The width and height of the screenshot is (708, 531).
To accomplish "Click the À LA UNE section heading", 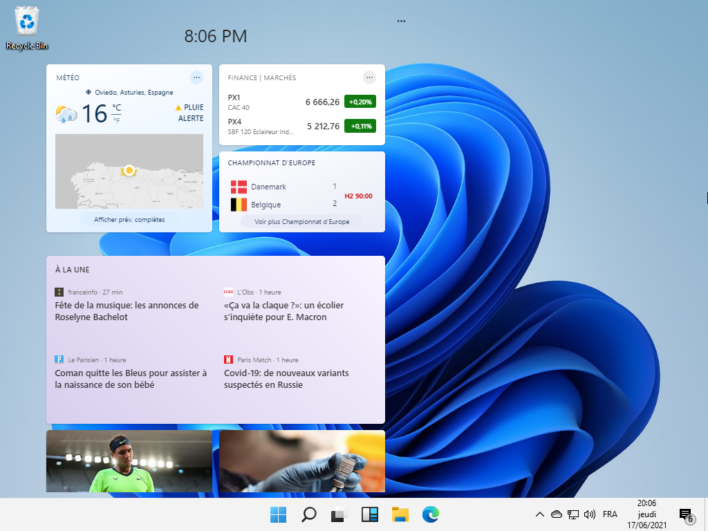I will click(72, 270).
